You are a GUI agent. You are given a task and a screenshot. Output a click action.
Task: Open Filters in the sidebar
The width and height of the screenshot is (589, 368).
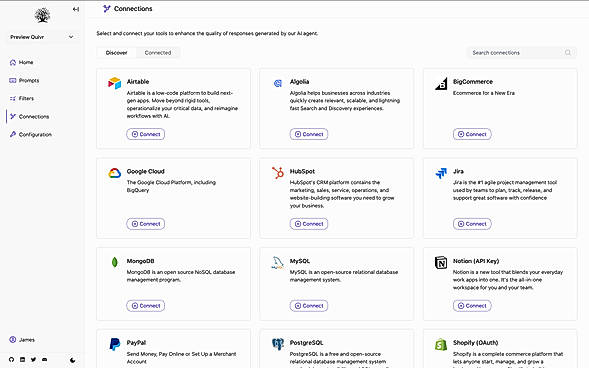pyautogui.click(x=21, y=98)
